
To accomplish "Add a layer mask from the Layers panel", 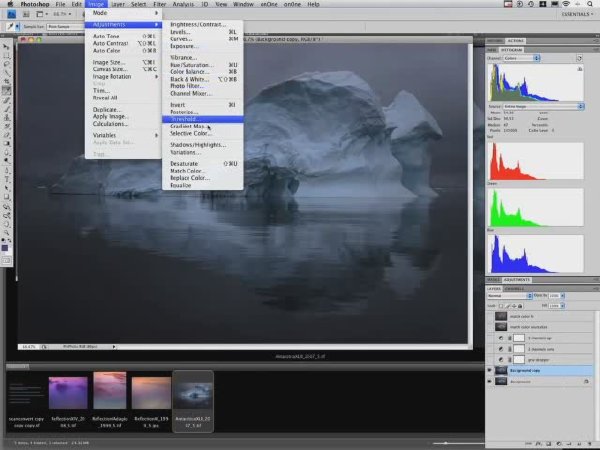I will pos(548,443).
